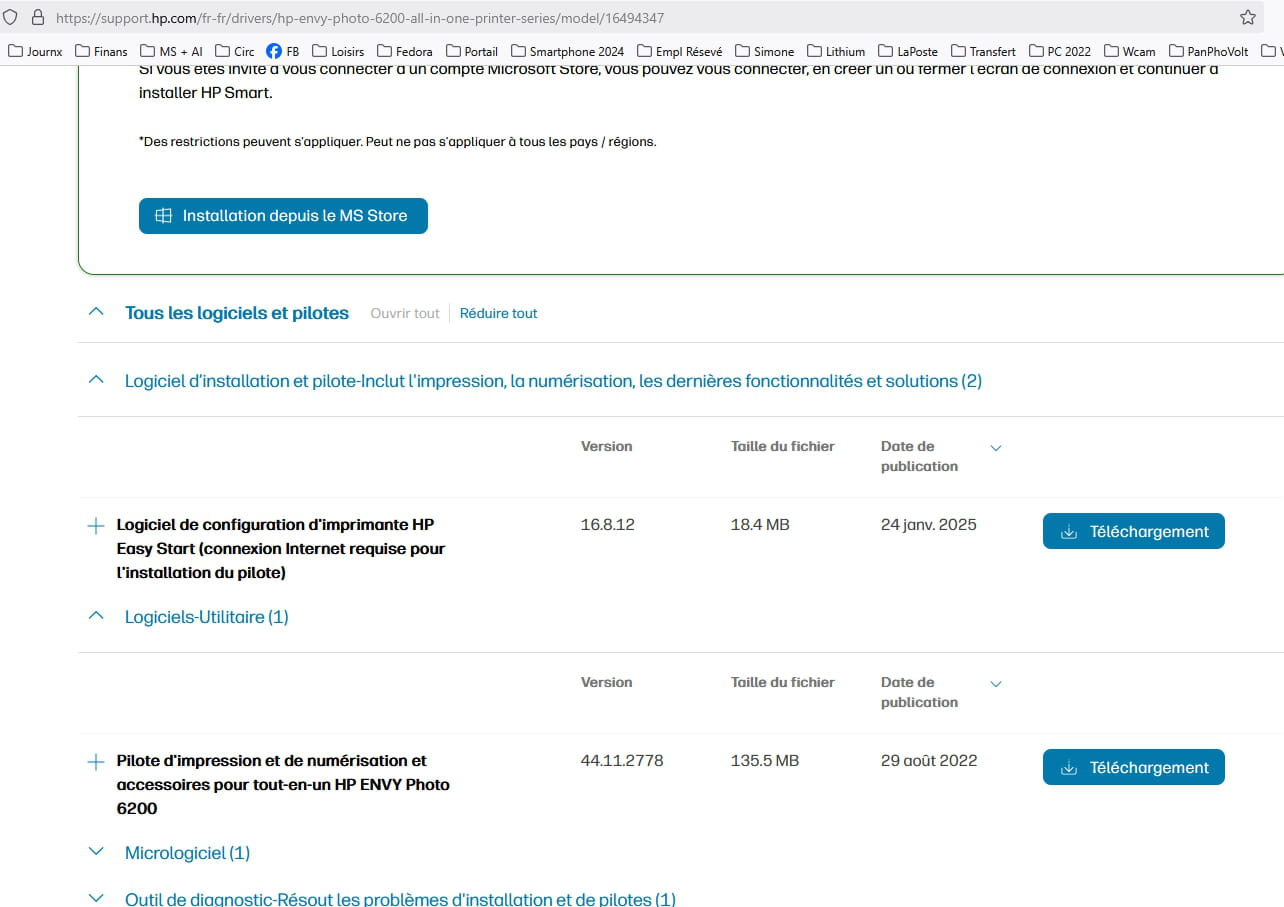Open the Empl Résevé bookmarks folder

click(x=679, y=51)
